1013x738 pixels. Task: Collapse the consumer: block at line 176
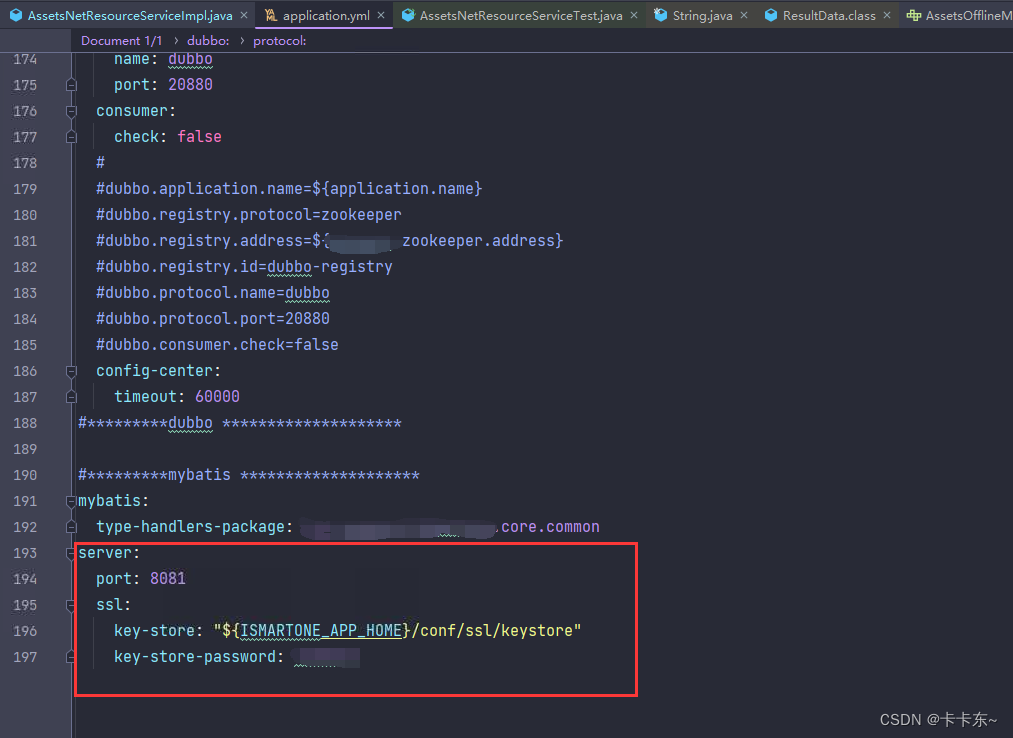click(x=71, y=111)
